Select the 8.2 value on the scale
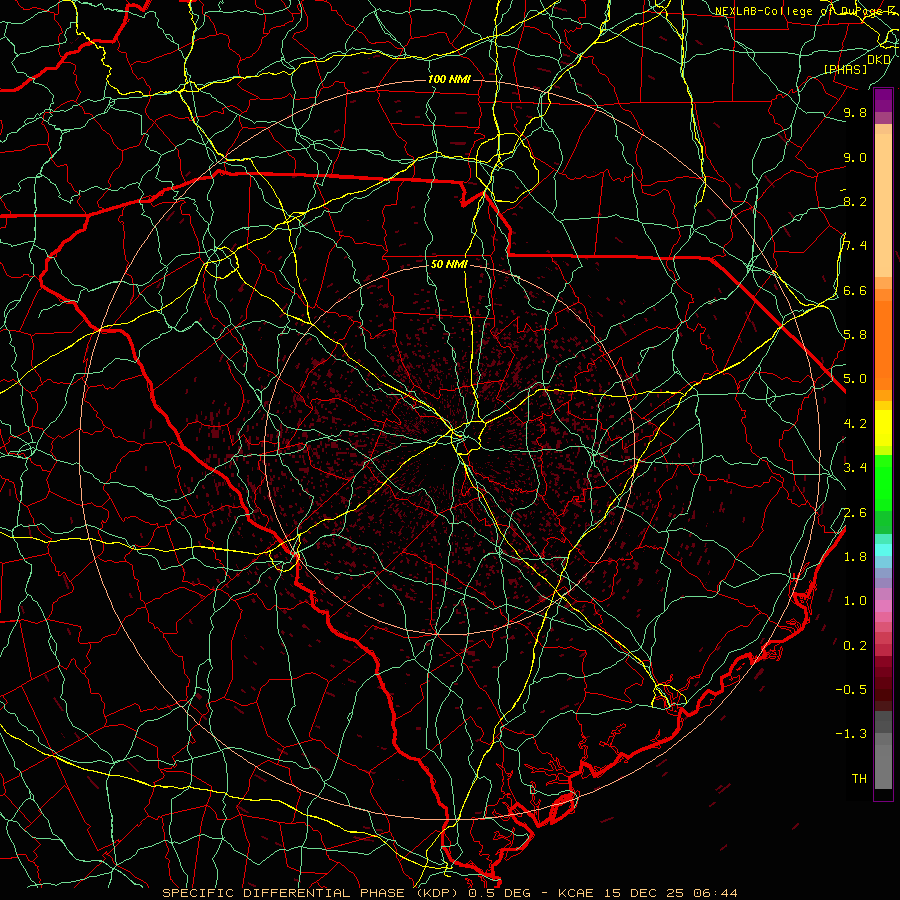 click(855, 201)
